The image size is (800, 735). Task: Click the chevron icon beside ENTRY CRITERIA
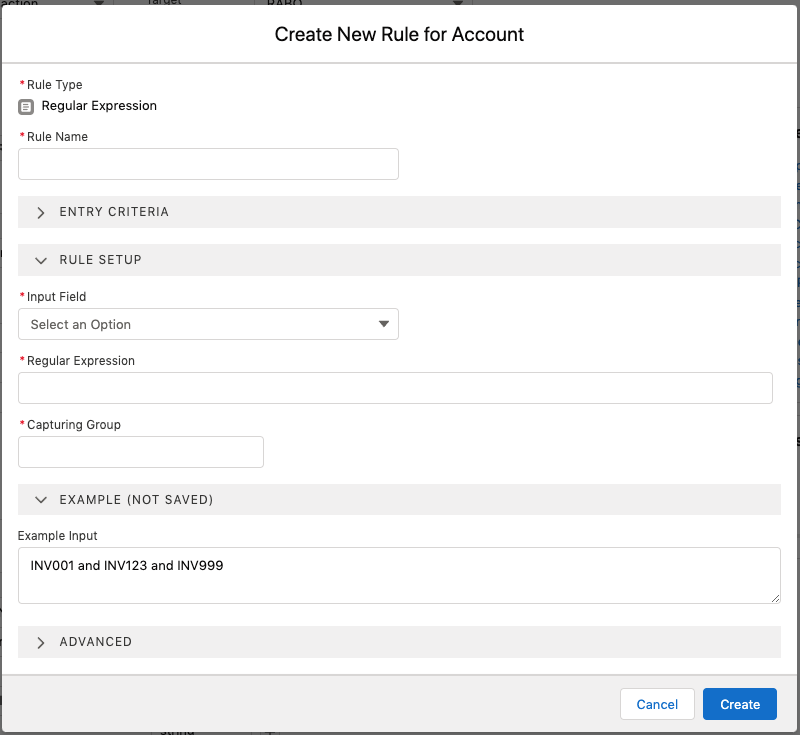click(40, 212)
